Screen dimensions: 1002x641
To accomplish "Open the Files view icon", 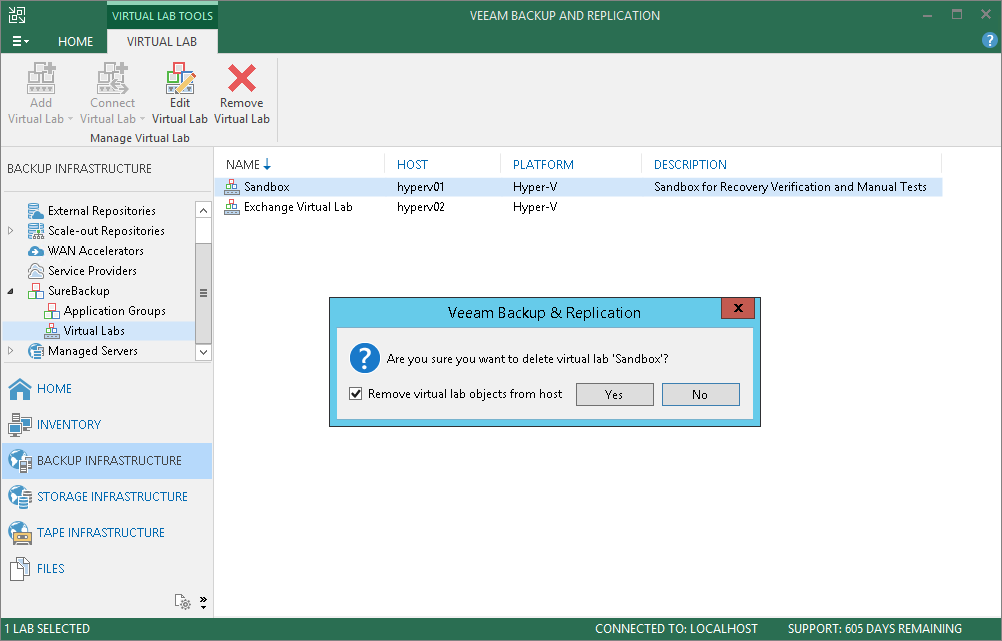I will [20, 568].
